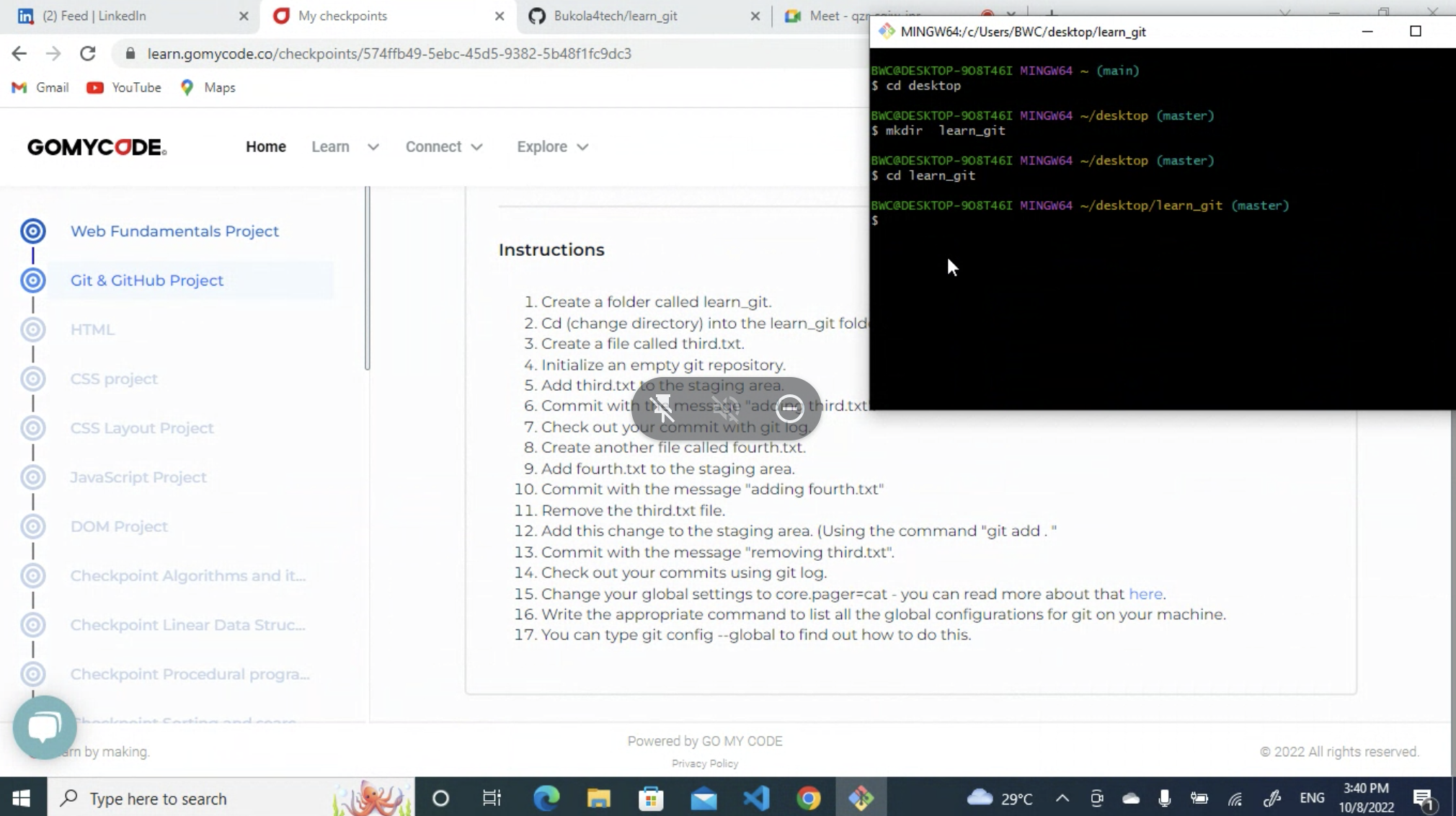Open File Explorer from taskbar
Screen dimensions: 1456x816
[x=599, y=798]
